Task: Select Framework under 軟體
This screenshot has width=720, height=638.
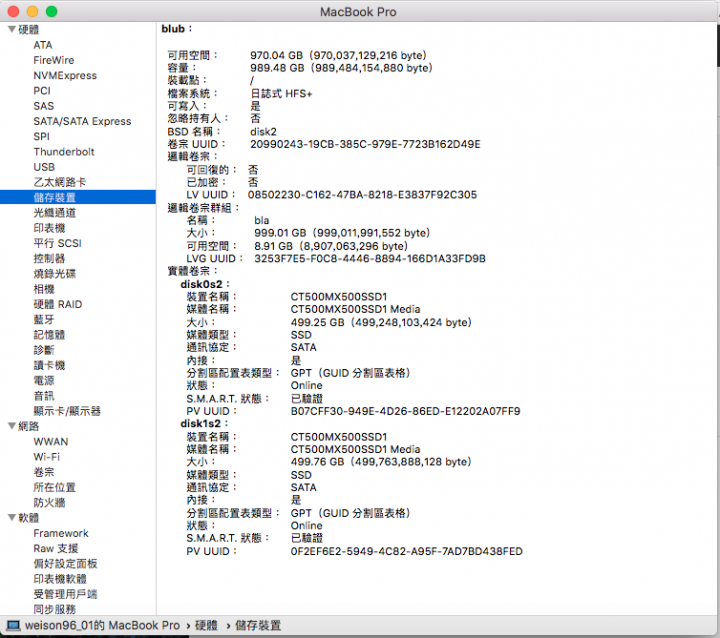Action: [x=61, y=533]
